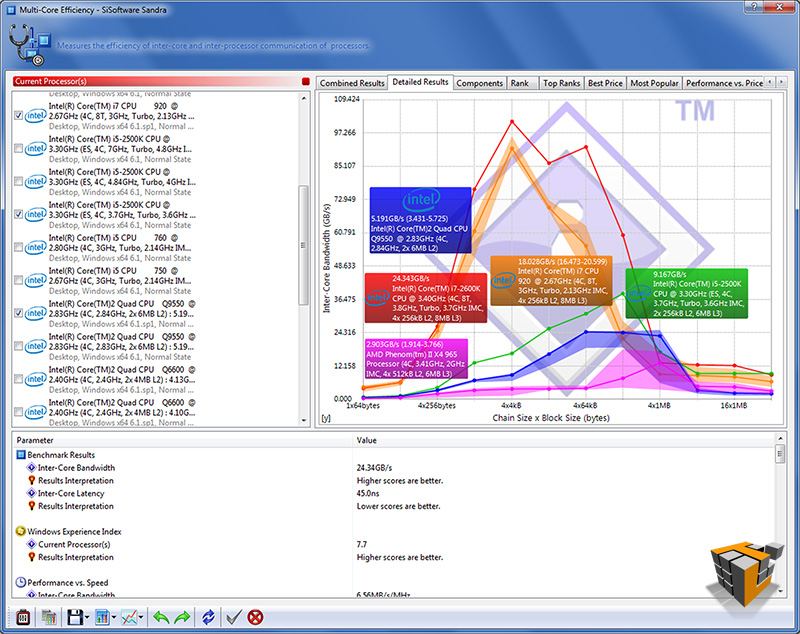The height and width of the screenshot is (634, 800).
Task: Click the green Core i5-2500K legend box
Action: click(687, 293)
